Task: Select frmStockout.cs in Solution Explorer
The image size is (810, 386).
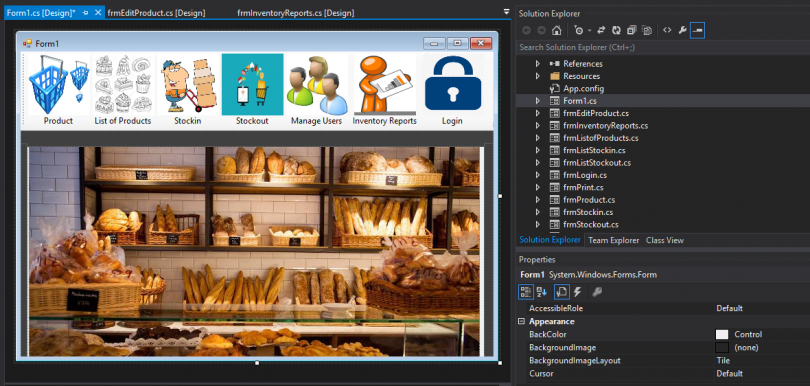Action: pos(590,225)
